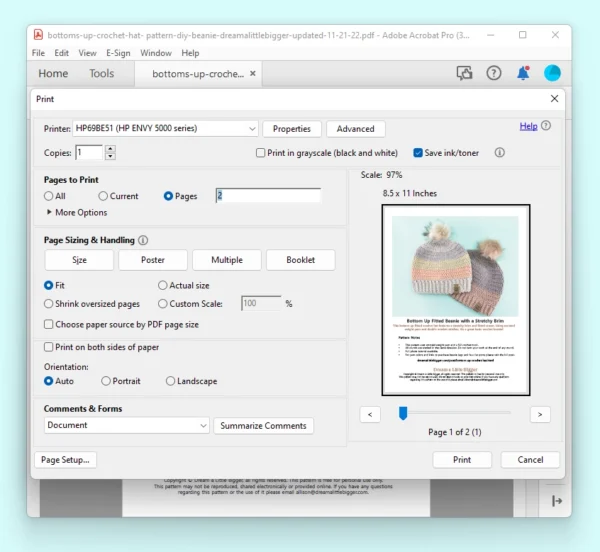Open Page Setup dialog
The width and height of the screenshot is (600, 552).
65,460
